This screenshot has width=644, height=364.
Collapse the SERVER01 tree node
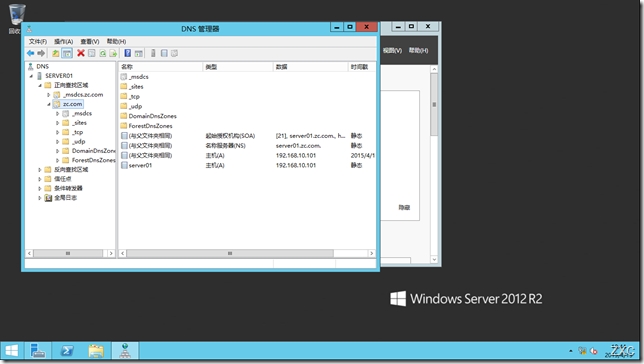[x=31, y=76]
